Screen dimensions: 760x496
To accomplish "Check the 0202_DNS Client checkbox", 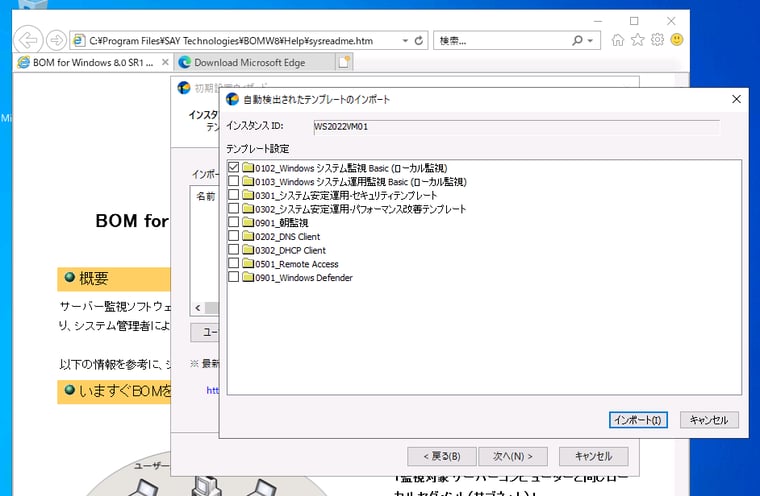I will point(233,236).
